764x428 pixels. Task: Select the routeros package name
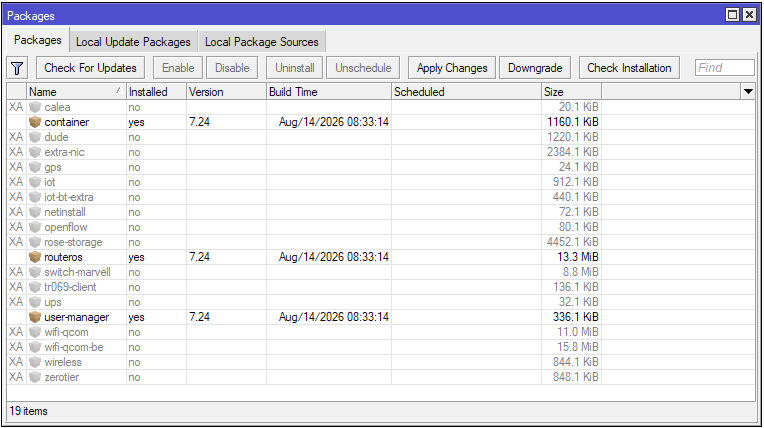pos(63,257)
